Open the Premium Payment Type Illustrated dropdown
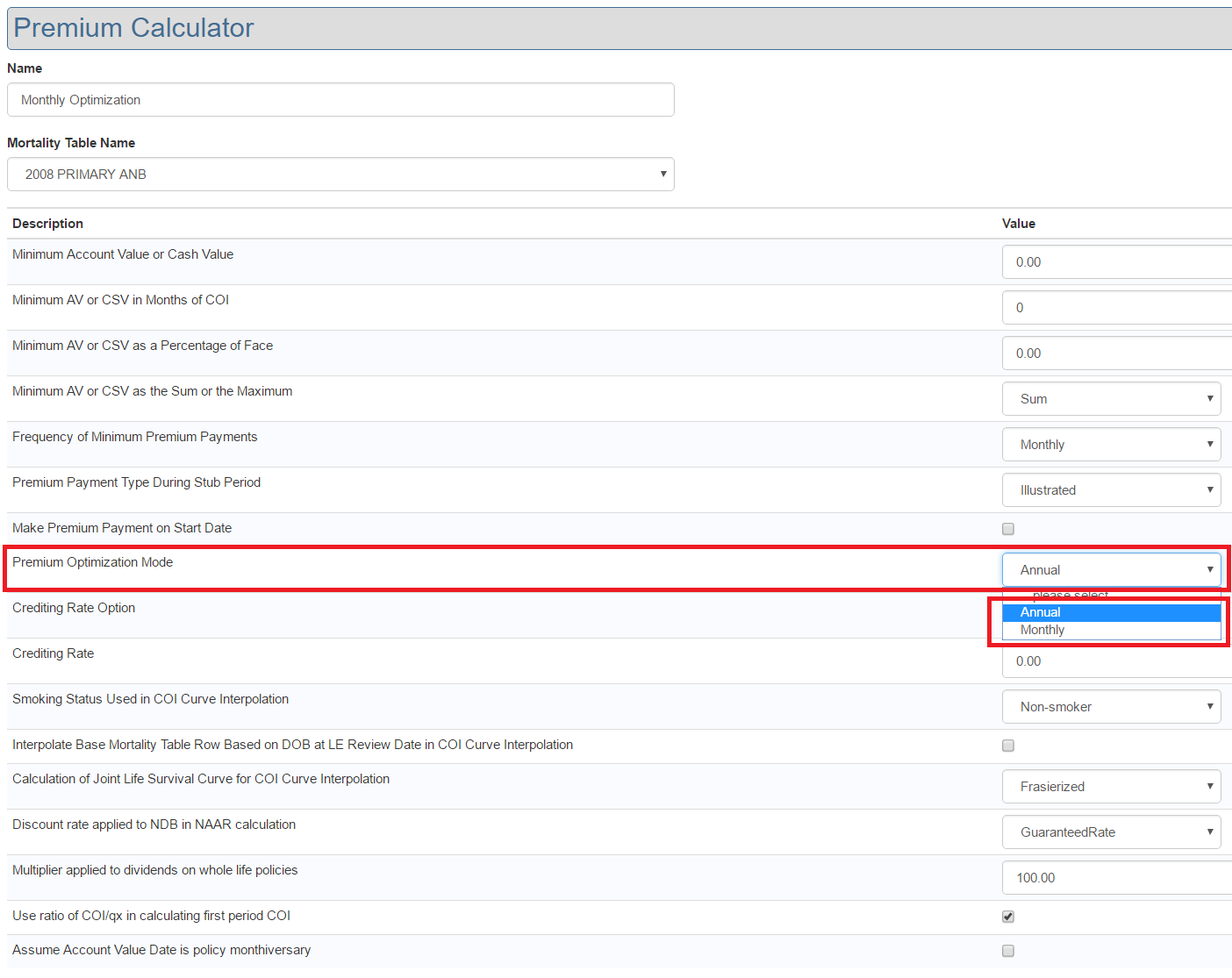The width and height of the screenshot is (1232, 978). coord(1111,490)
